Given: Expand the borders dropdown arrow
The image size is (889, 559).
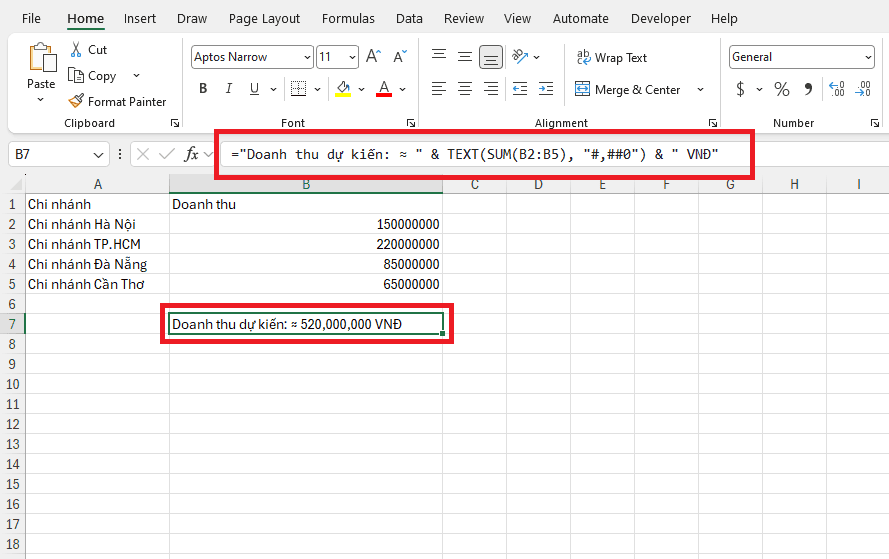Looking at the screenshot, I should pyautogui.click(x=318, y=89).
